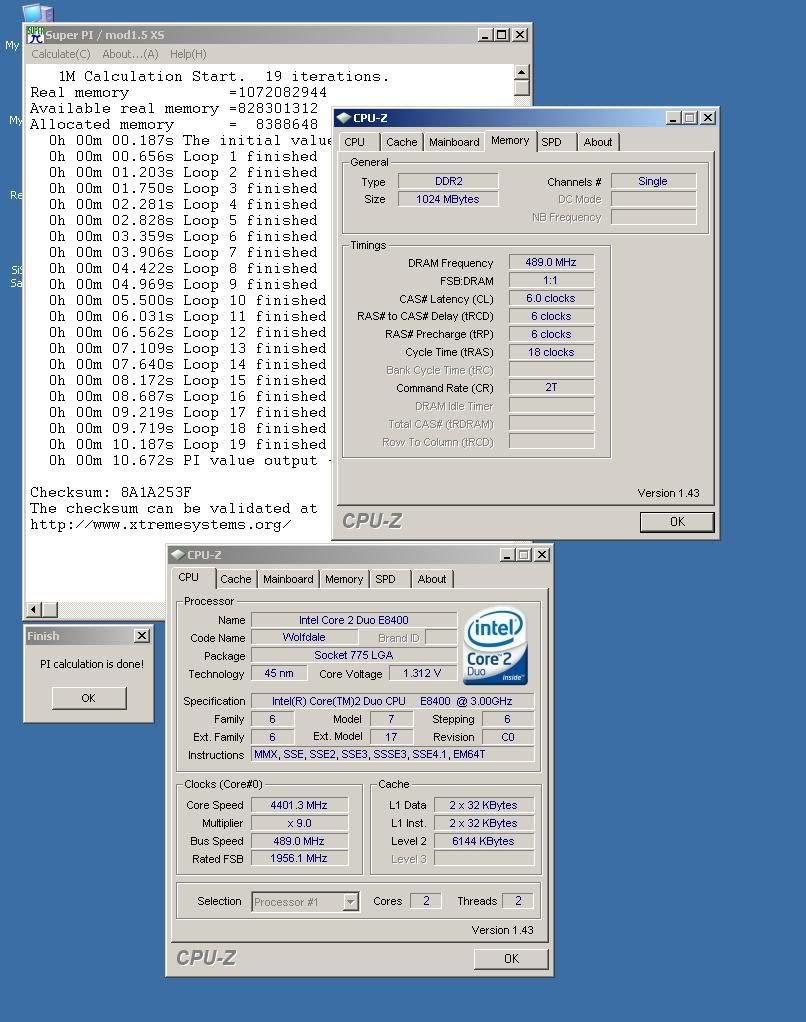Close the Finish dialog

(x=142, y=635)
